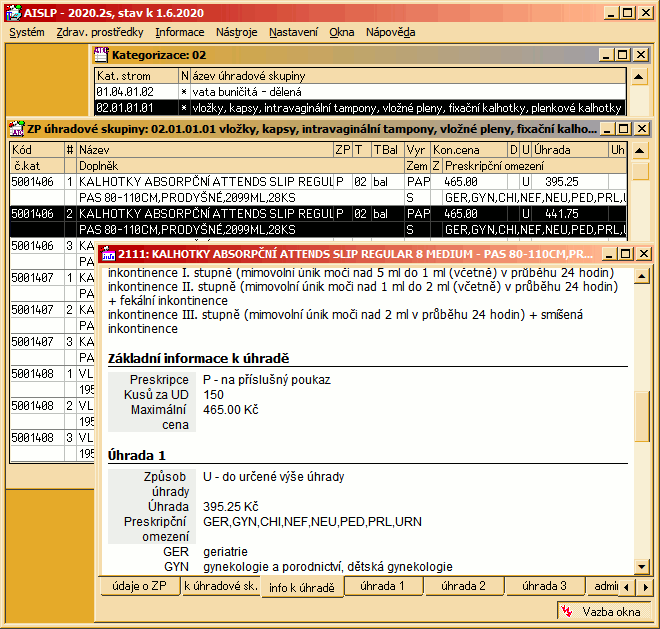Maximize the Kategorizace window
Screen dimensions: 660x629
tap(623, 55)
